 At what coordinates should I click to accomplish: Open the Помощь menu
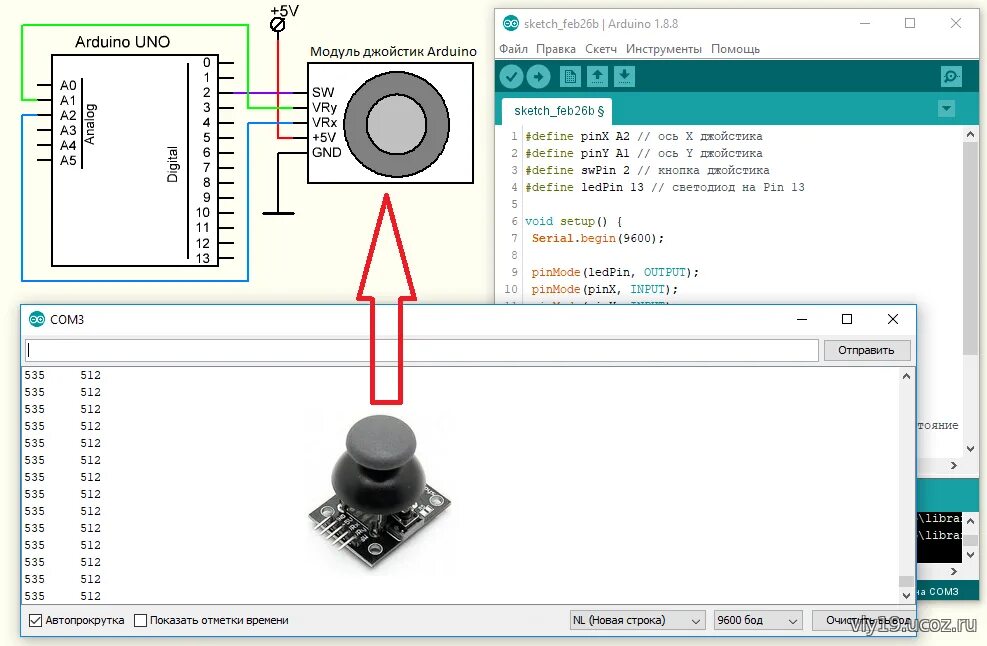pos(735,49)
